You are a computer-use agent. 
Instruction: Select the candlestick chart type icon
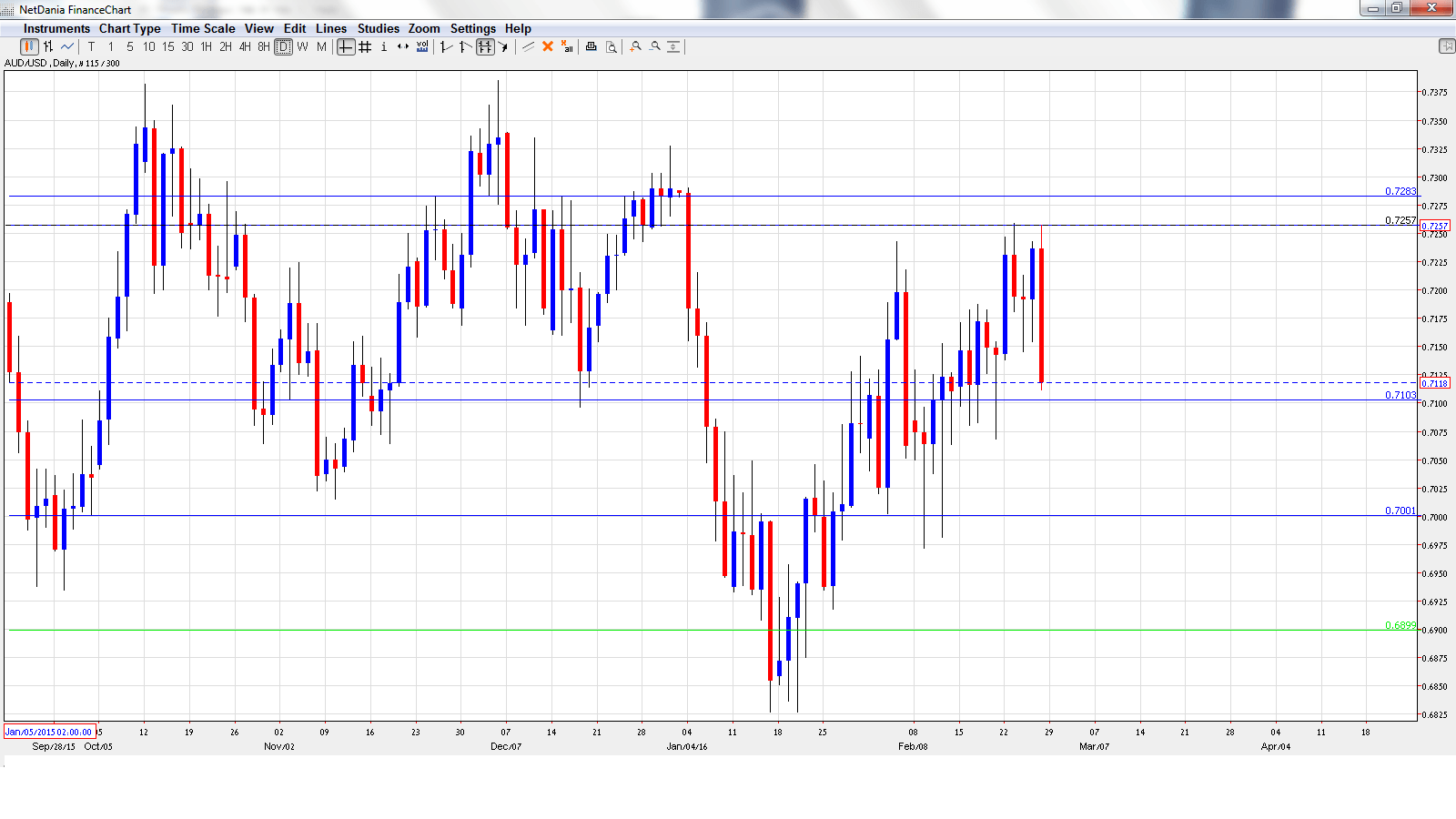[28, 47]
